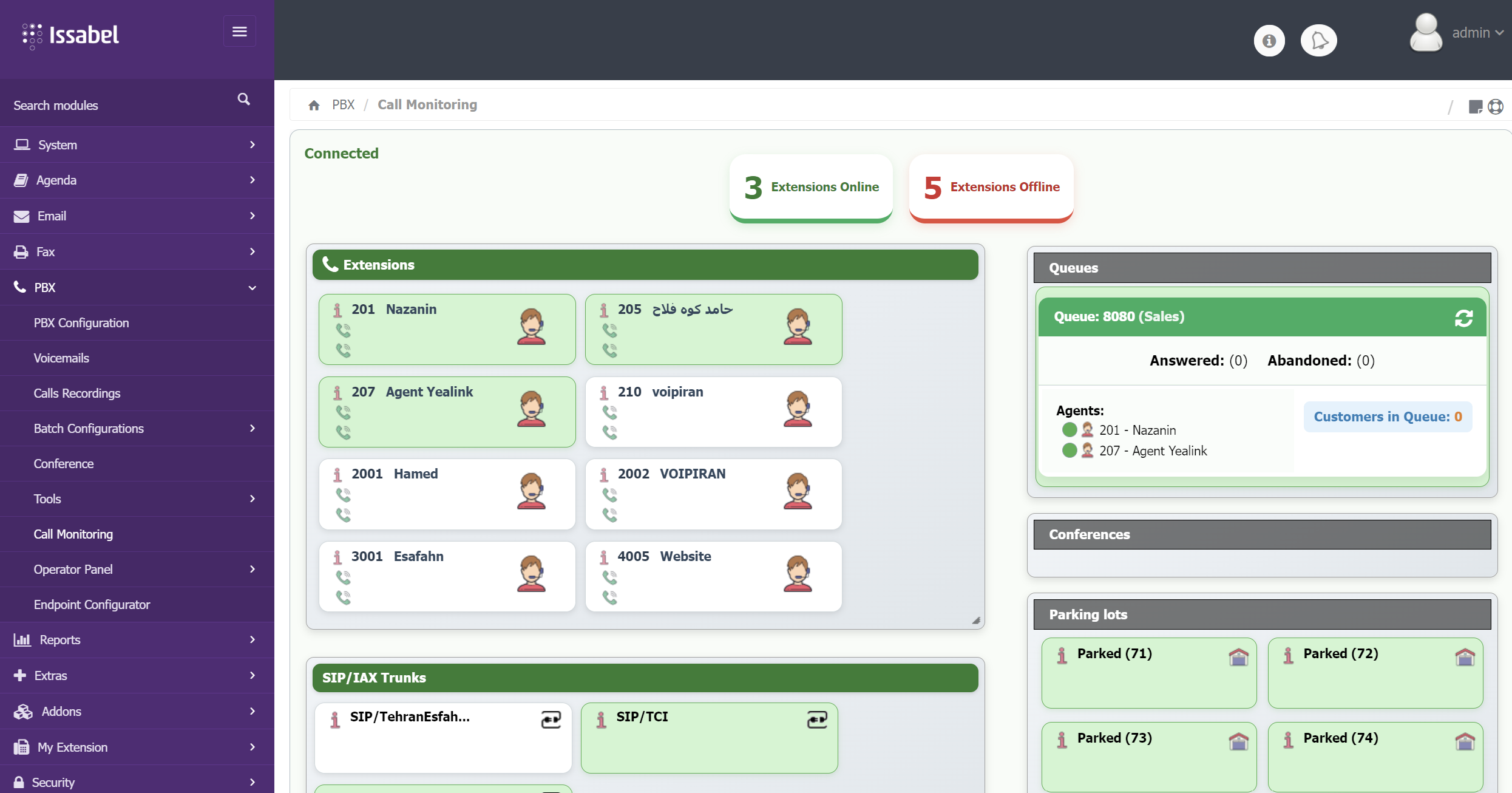Click the search modules magnifier icon
This screenshot has width=1512, height=793.
pos(243,99)
